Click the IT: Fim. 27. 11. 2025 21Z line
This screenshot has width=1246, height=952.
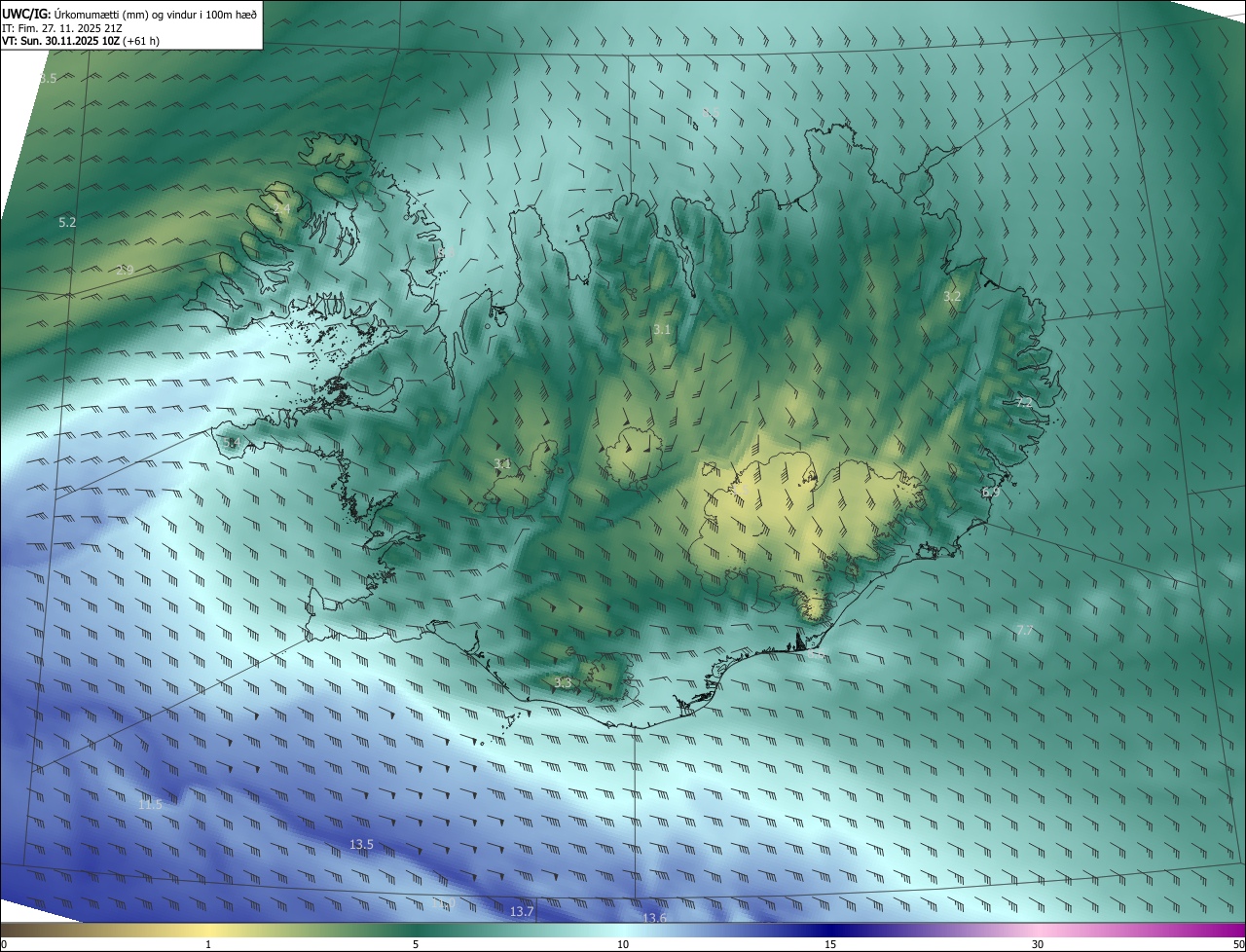pyautogui.click(x=62, y=28)
